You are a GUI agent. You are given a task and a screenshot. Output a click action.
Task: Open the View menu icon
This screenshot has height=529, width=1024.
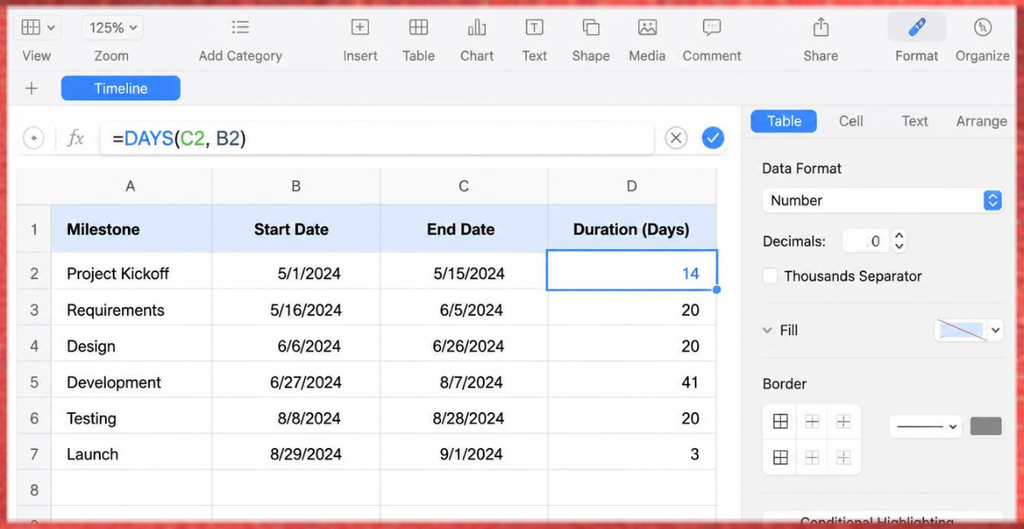click(x=37, y=27)
